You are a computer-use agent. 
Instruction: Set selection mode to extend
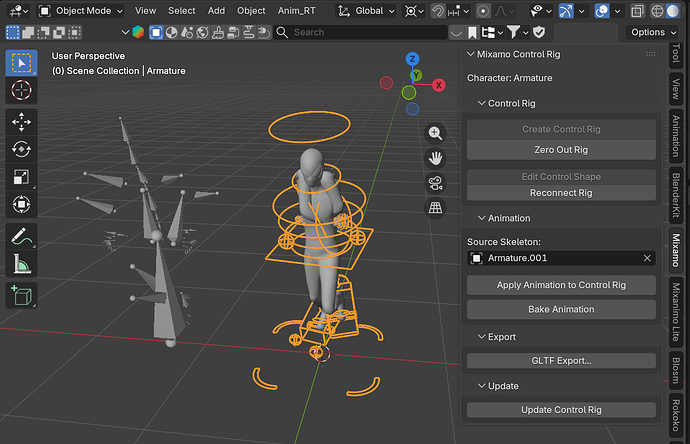pos(28,32)
